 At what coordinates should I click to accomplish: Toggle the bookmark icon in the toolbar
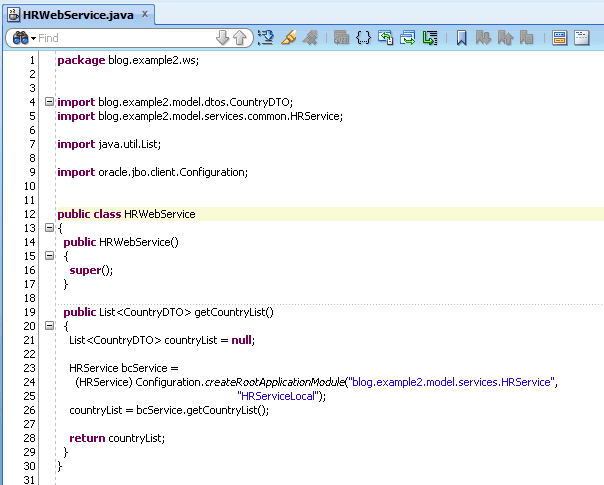[x=461, y=38]
